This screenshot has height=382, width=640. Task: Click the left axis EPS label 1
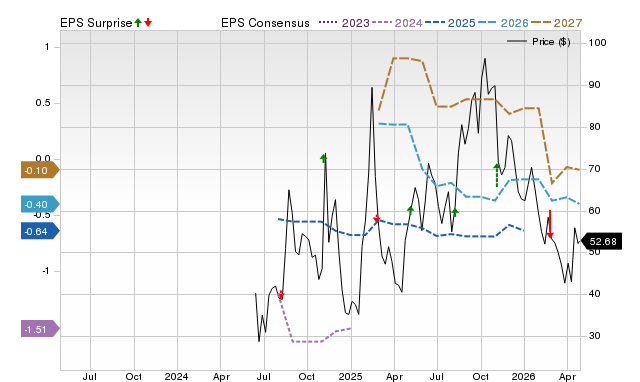pyautogui.click(x=47, y=47)
